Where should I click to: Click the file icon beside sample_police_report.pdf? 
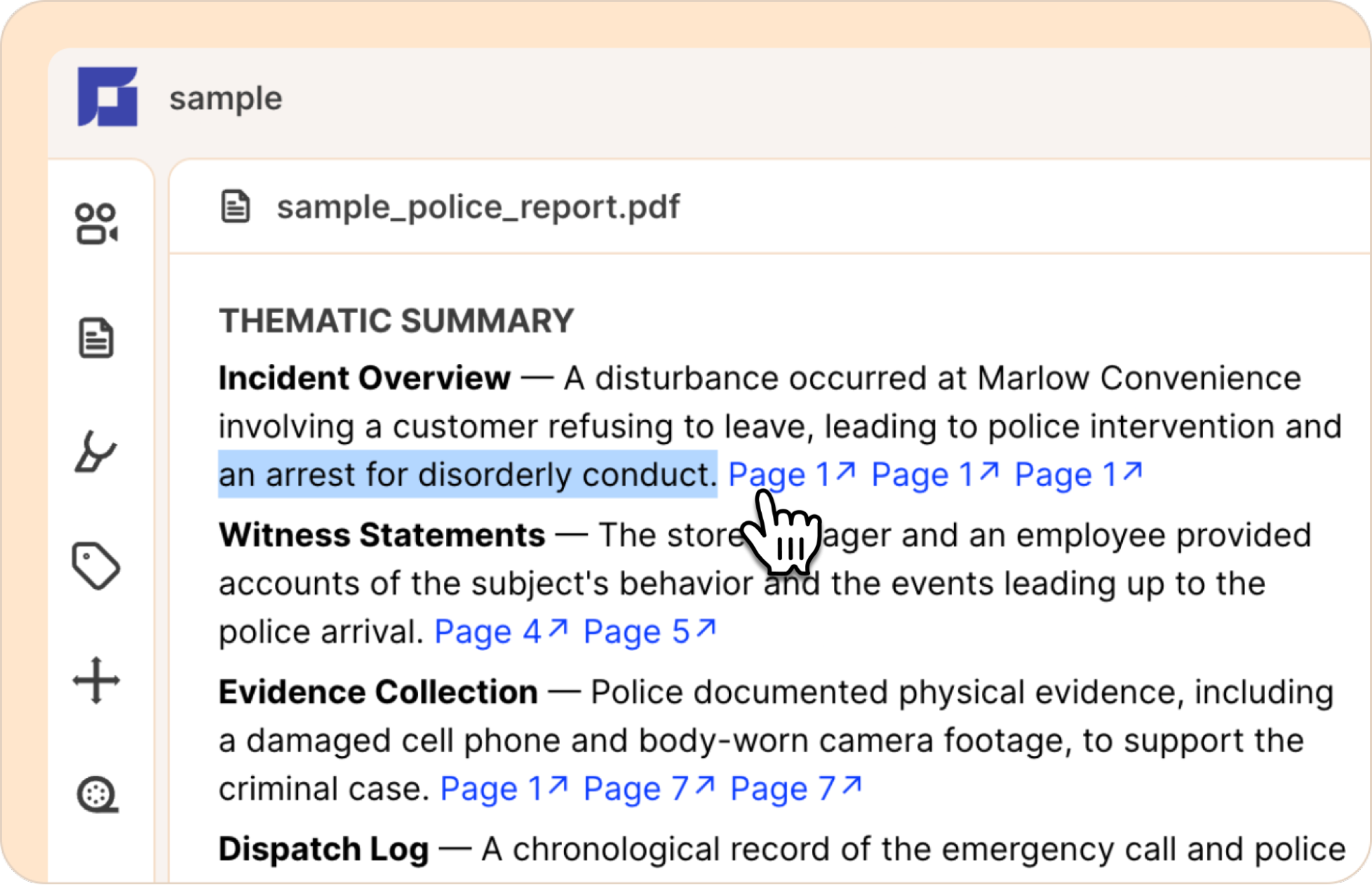pyautogui.click(x=235, y=207)
